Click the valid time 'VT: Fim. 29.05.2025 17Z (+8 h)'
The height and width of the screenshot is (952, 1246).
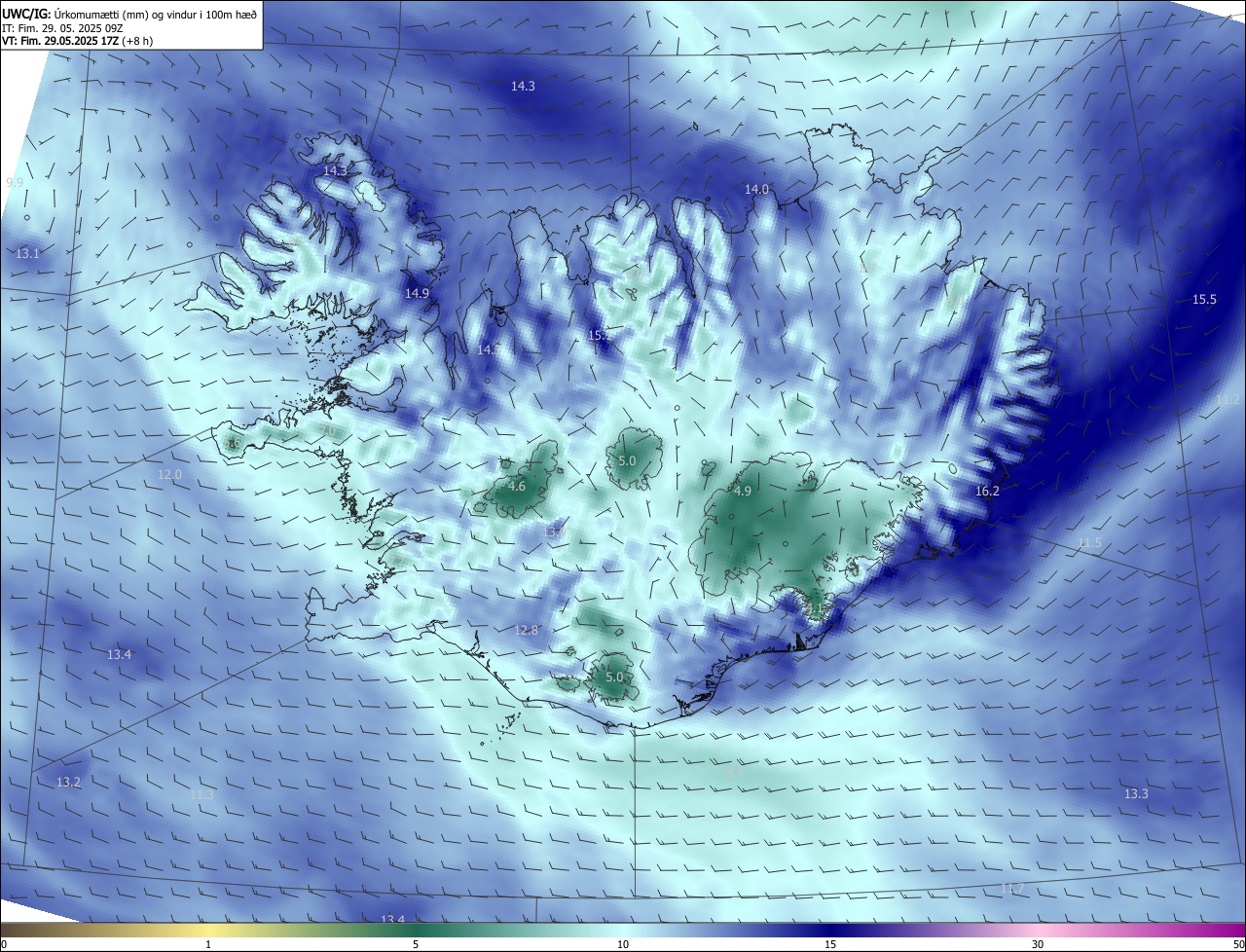click(77, 41)
